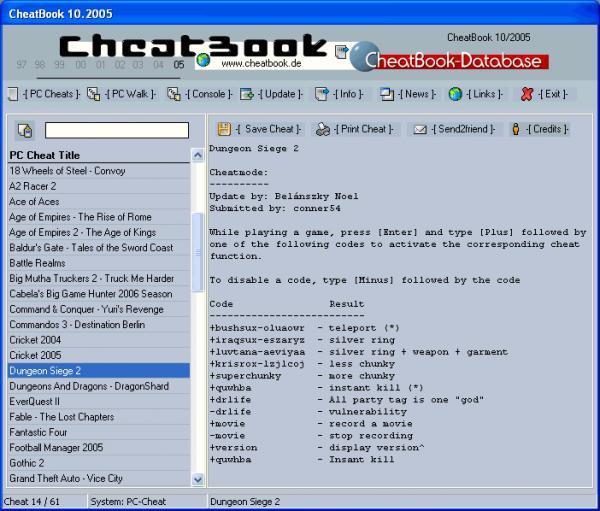This screenshot has height=511, width=600.
Task: Click the -[ Save Cheat ]- button label
Action: click(x=268, y=129)
